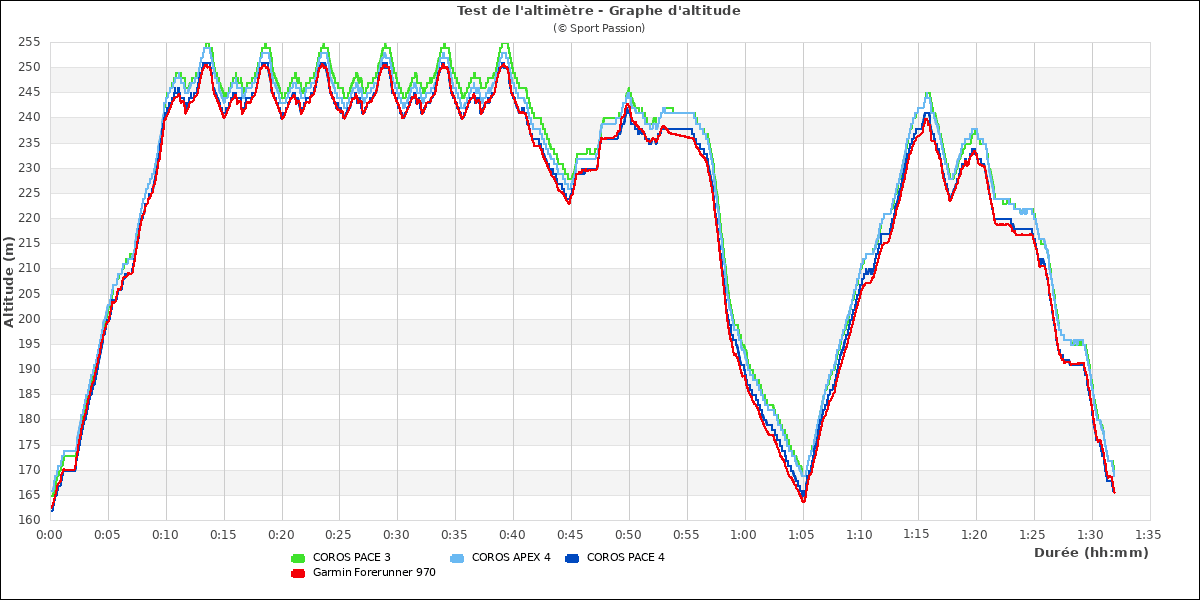Viewport: 1200px width, 600px height.
Task: Click the 160 altitude axis label
Action: click(28, 520)
